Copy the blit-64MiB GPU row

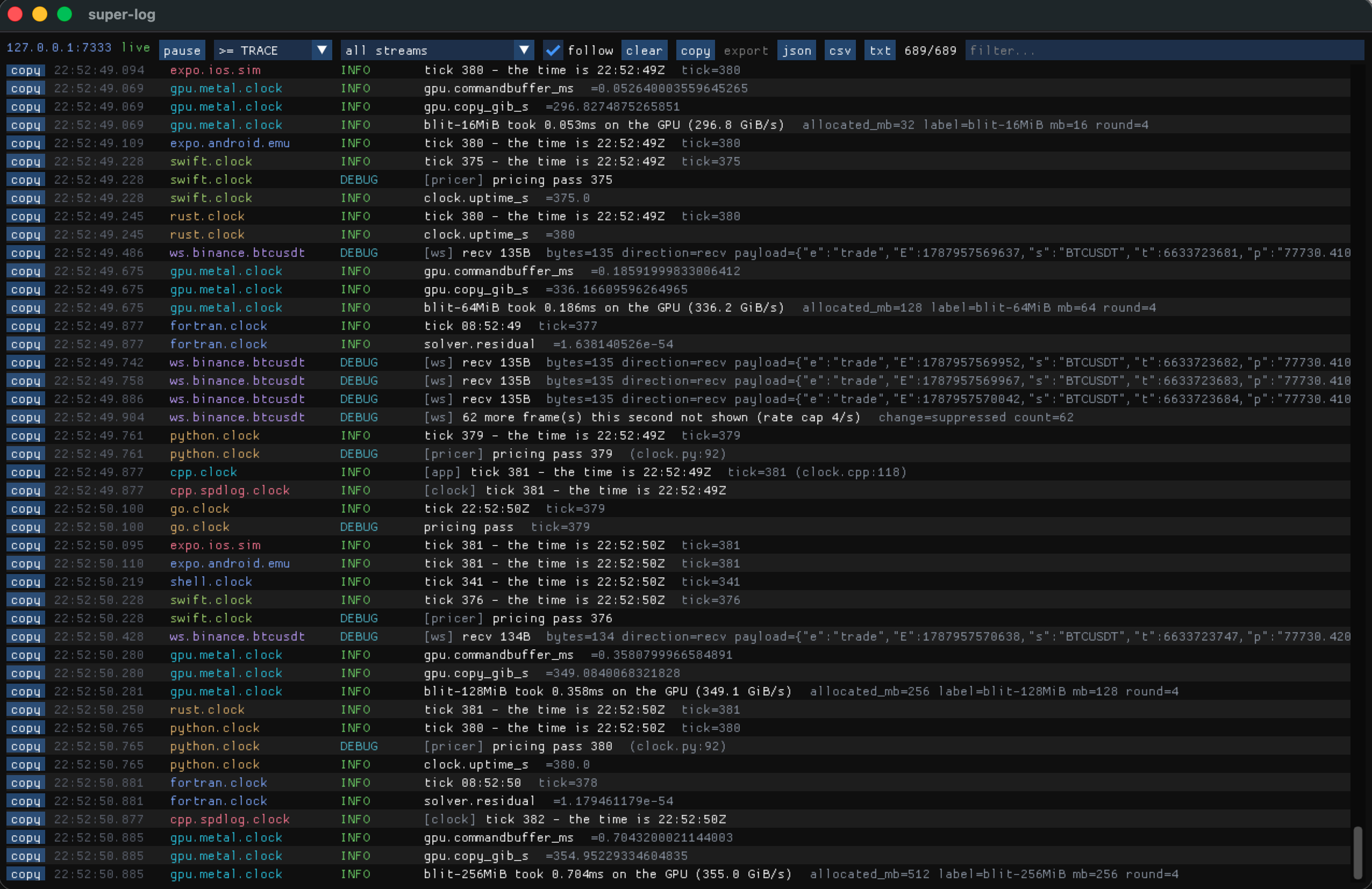(x=25, y=307)
